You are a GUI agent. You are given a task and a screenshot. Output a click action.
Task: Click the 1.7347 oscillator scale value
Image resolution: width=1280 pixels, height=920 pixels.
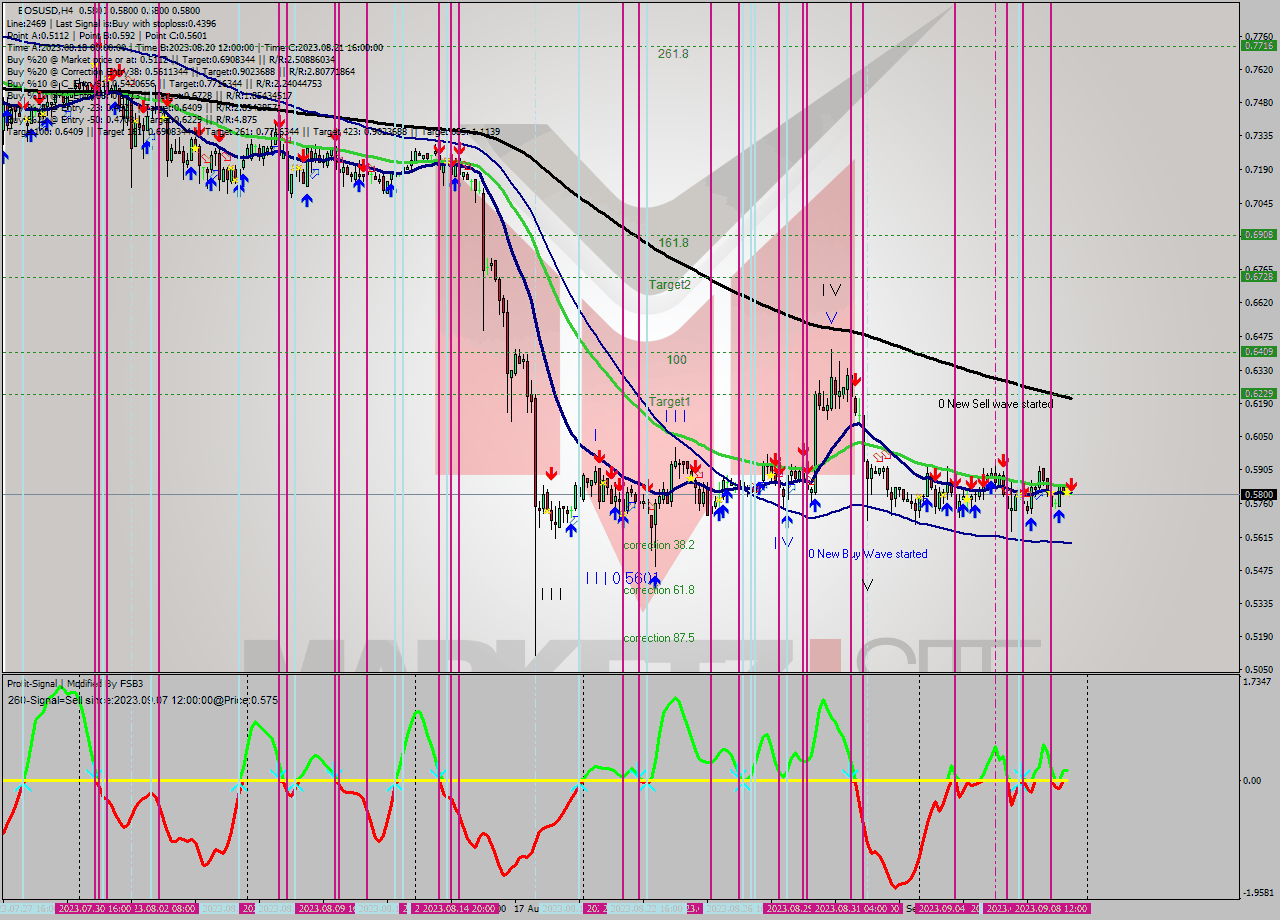coord(1258,681)
